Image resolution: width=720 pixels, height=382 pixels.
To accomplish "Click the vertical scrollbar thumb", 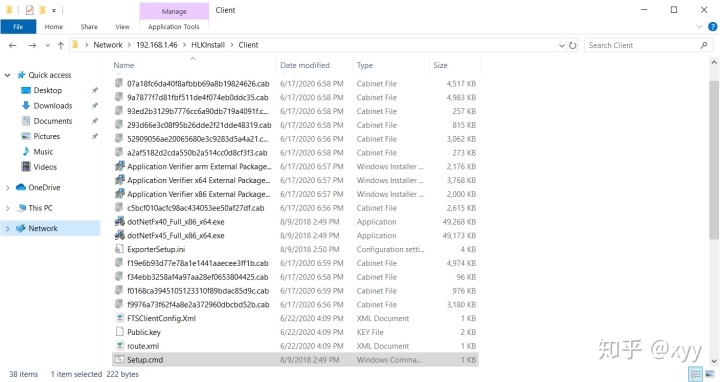I will [714, 160].
